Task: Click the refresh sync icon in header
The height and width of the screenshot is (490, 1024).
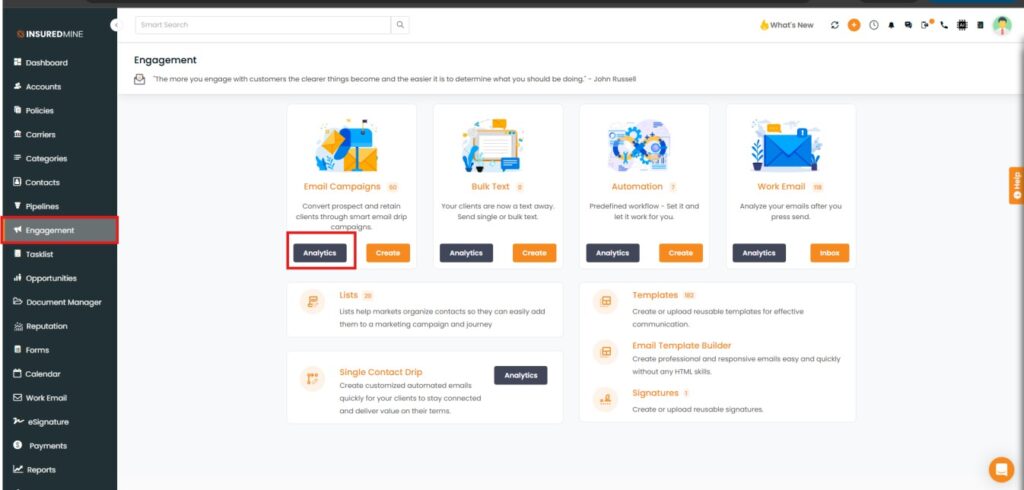Action: 835,25
